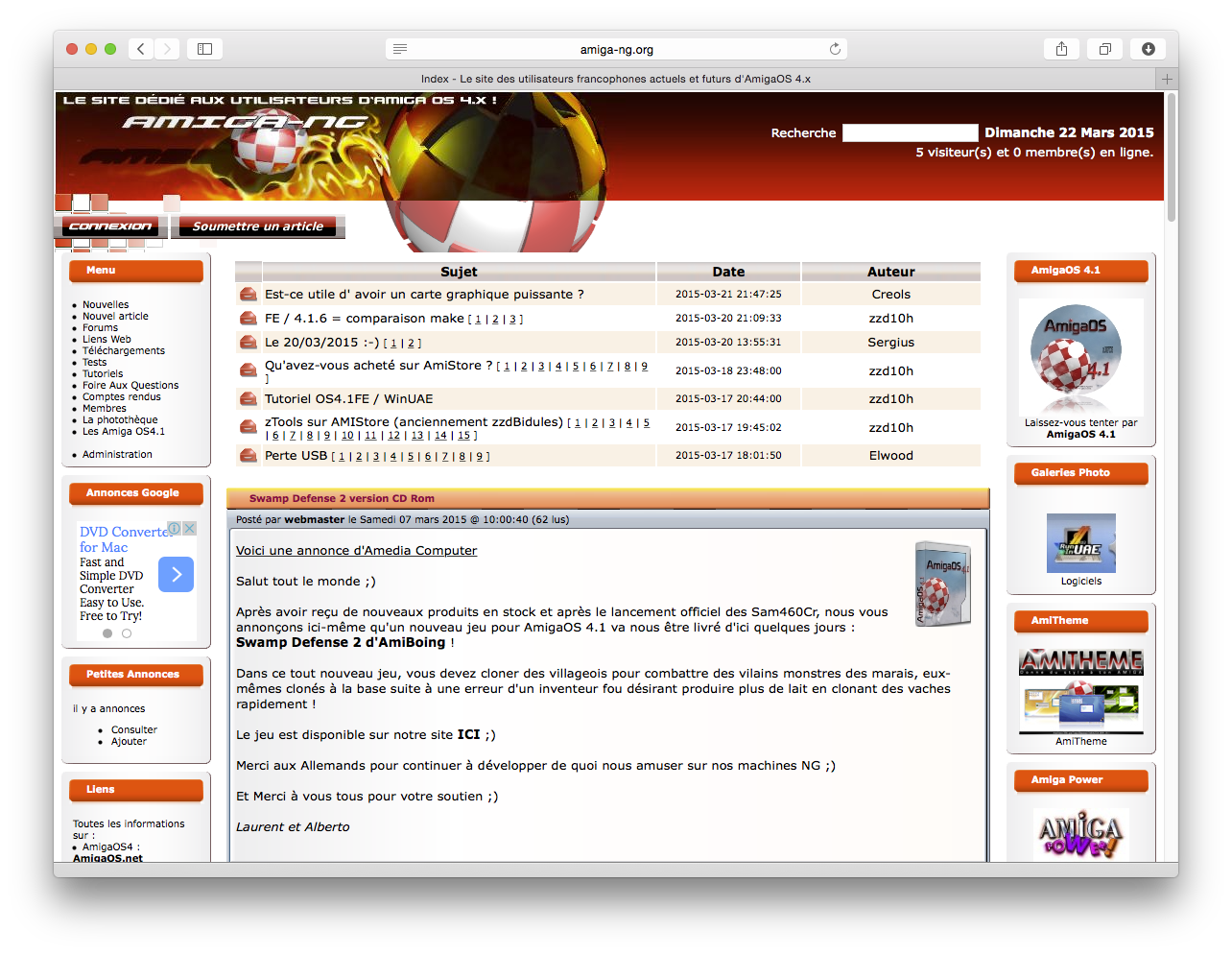Open Téléchargements menu entry
Viewport: 1232px width, 954px height.
tap(124, 350)
